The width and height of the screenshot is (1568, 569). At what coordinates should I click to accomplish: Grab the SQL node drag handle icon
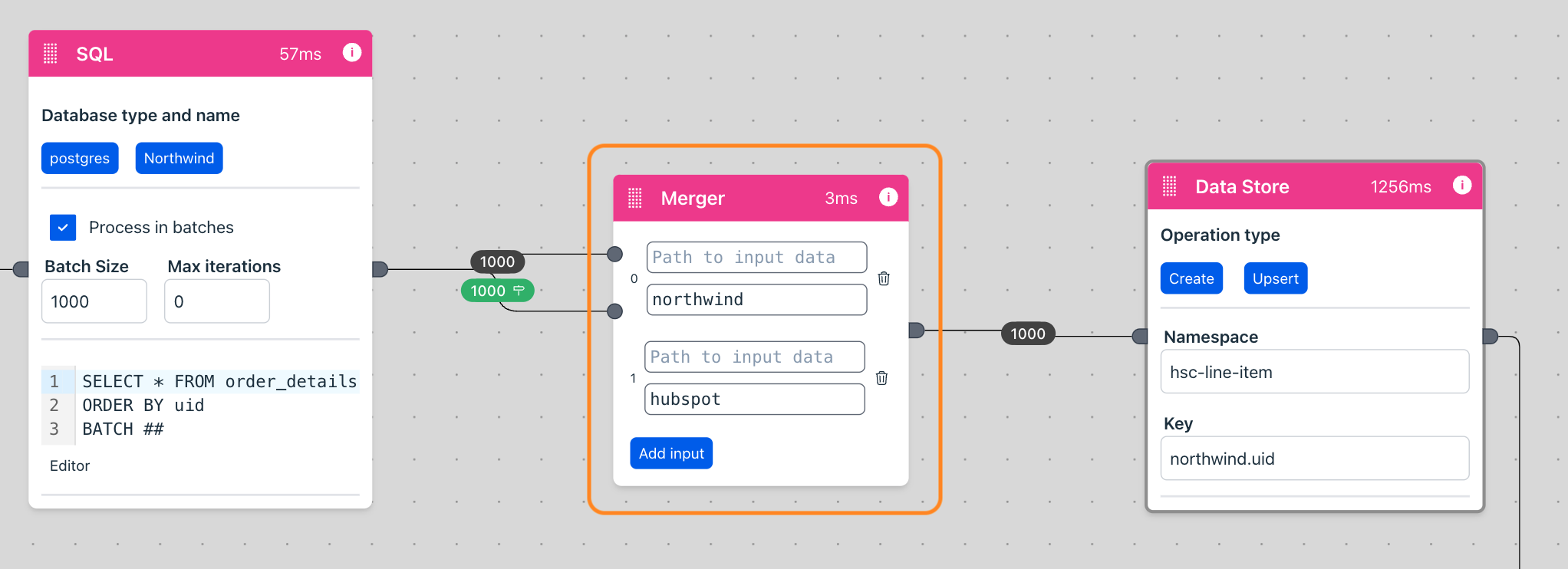pyautogui.click(x=51, y=53)
